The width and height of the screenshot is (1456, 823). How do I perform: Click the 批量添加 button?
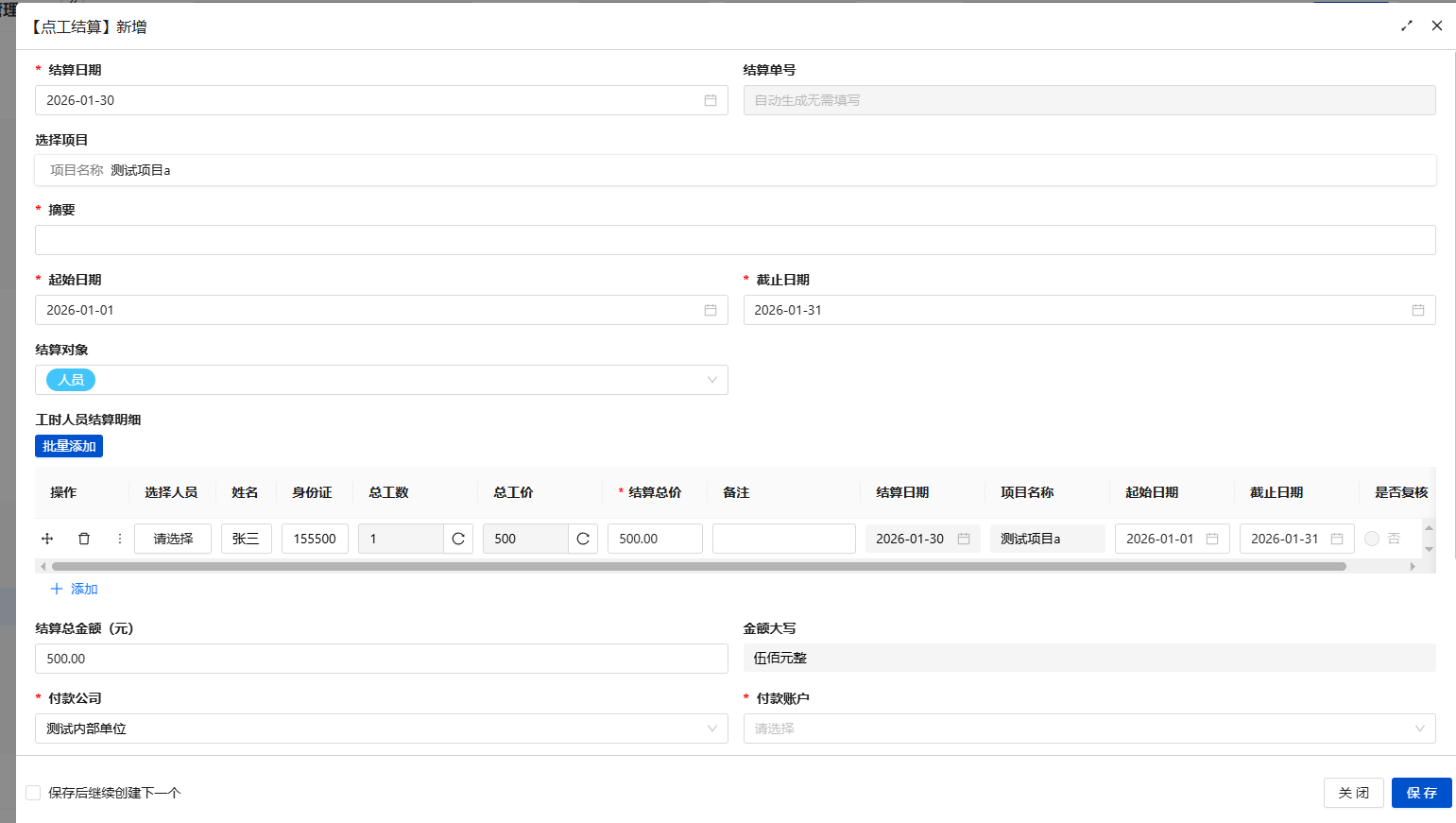69,446
